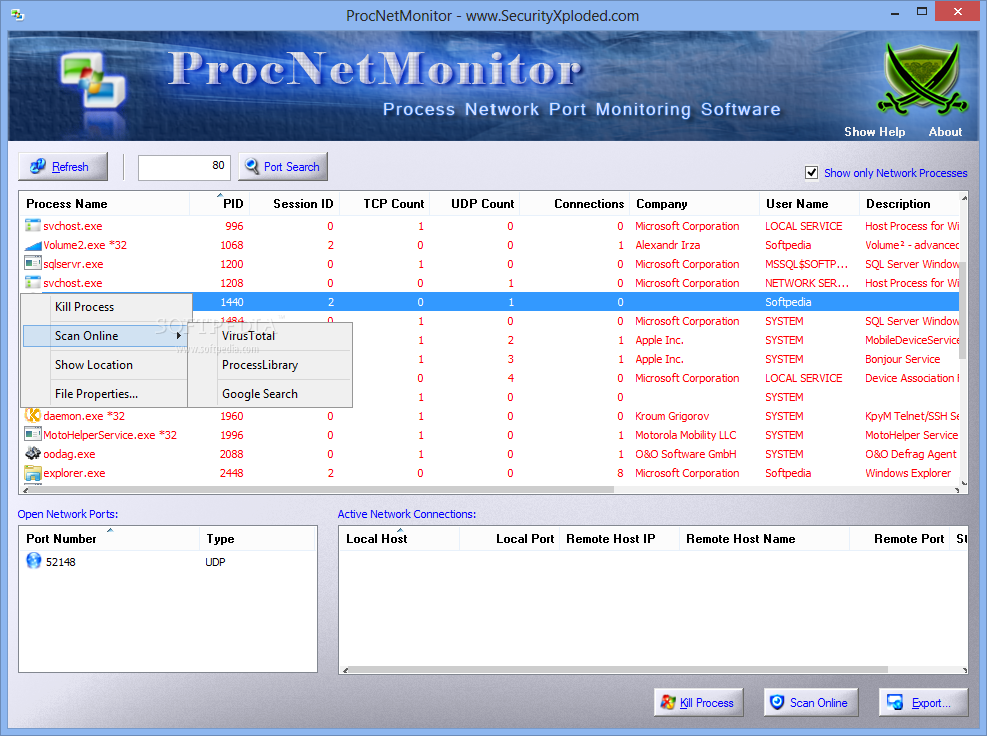Click 'Motorola Mobility LLC' company cell
This screenshot has width=987, height=736.
685,435
